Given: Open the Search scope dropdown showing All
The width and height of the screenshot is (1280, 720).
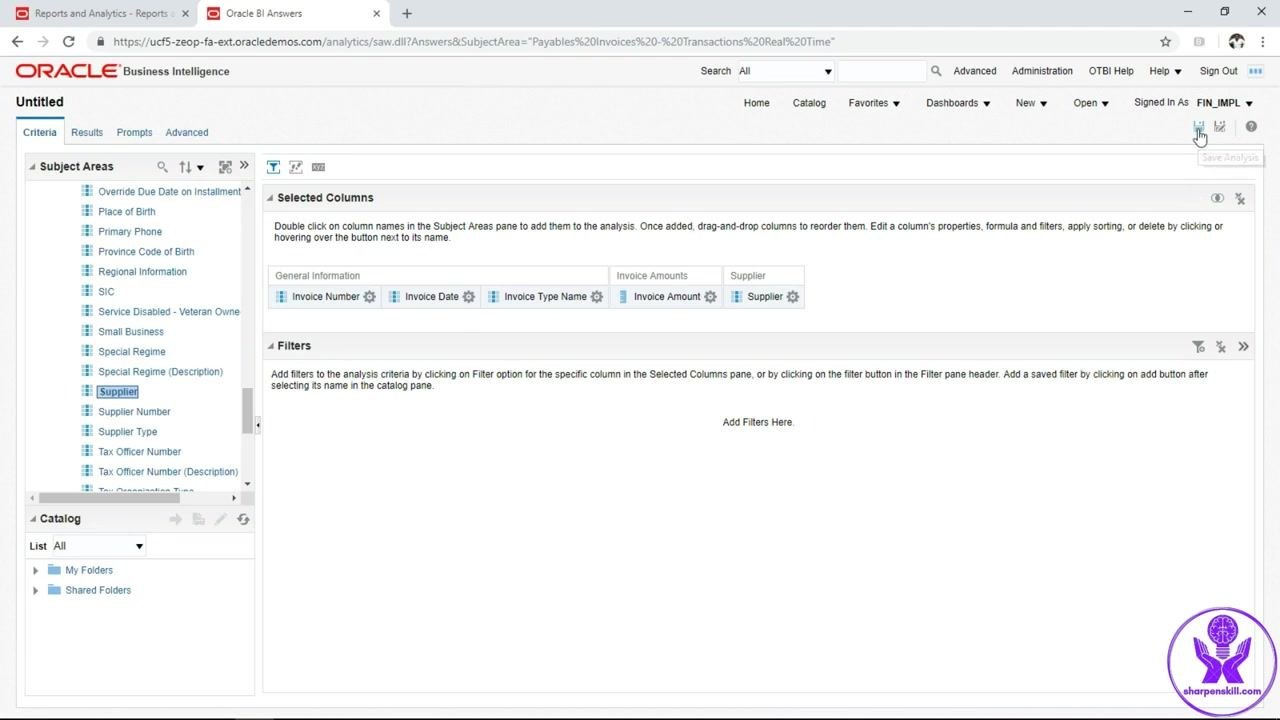Looking at the screenshot, I should pos(785,71).
